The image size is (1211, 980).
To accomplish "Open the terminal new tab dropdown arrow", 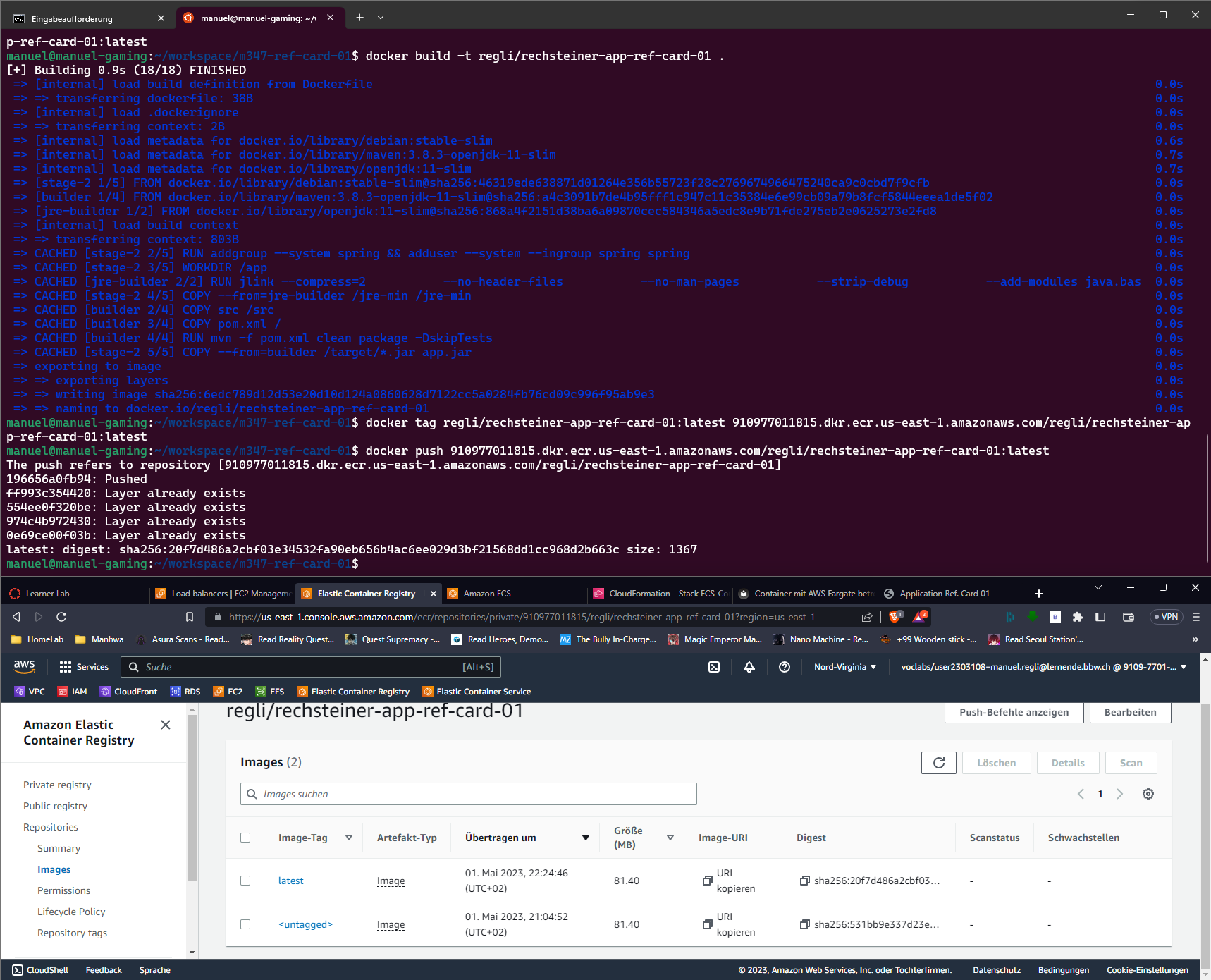I will click(381, 18).
